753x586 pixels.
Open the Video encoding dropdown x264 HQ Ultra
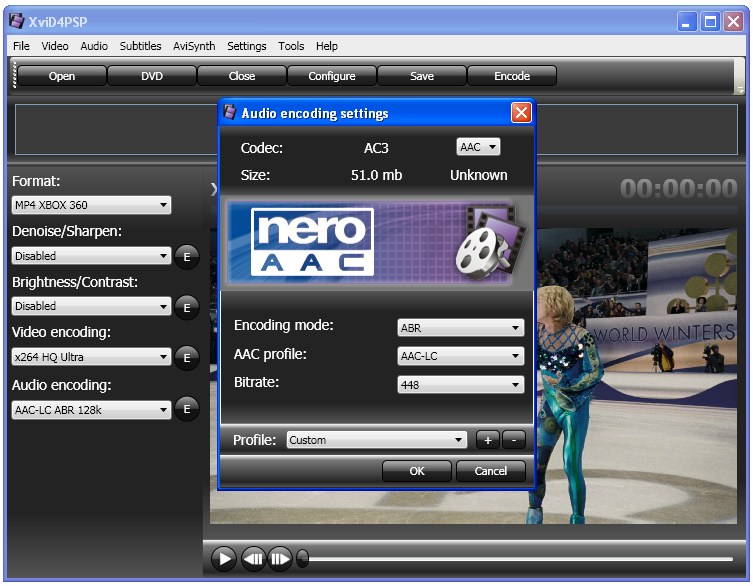point(91,357)
